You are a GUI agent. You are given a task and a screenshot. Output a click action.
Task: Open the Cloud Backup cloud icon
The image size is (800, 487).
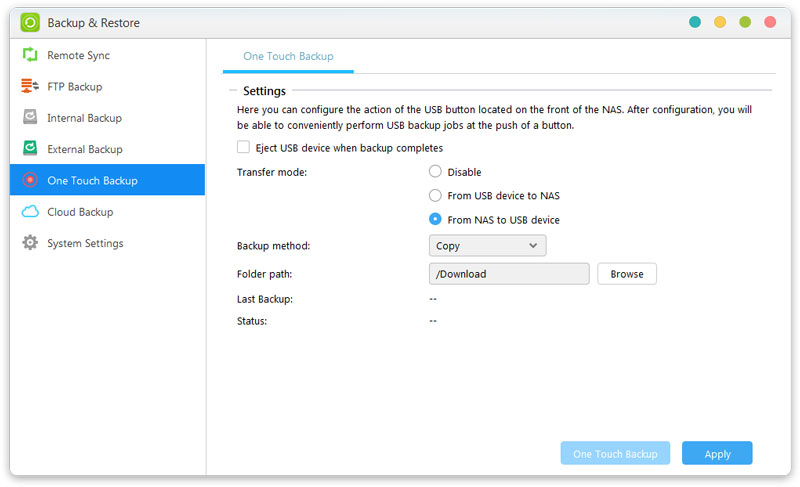[x=30, y=212]
